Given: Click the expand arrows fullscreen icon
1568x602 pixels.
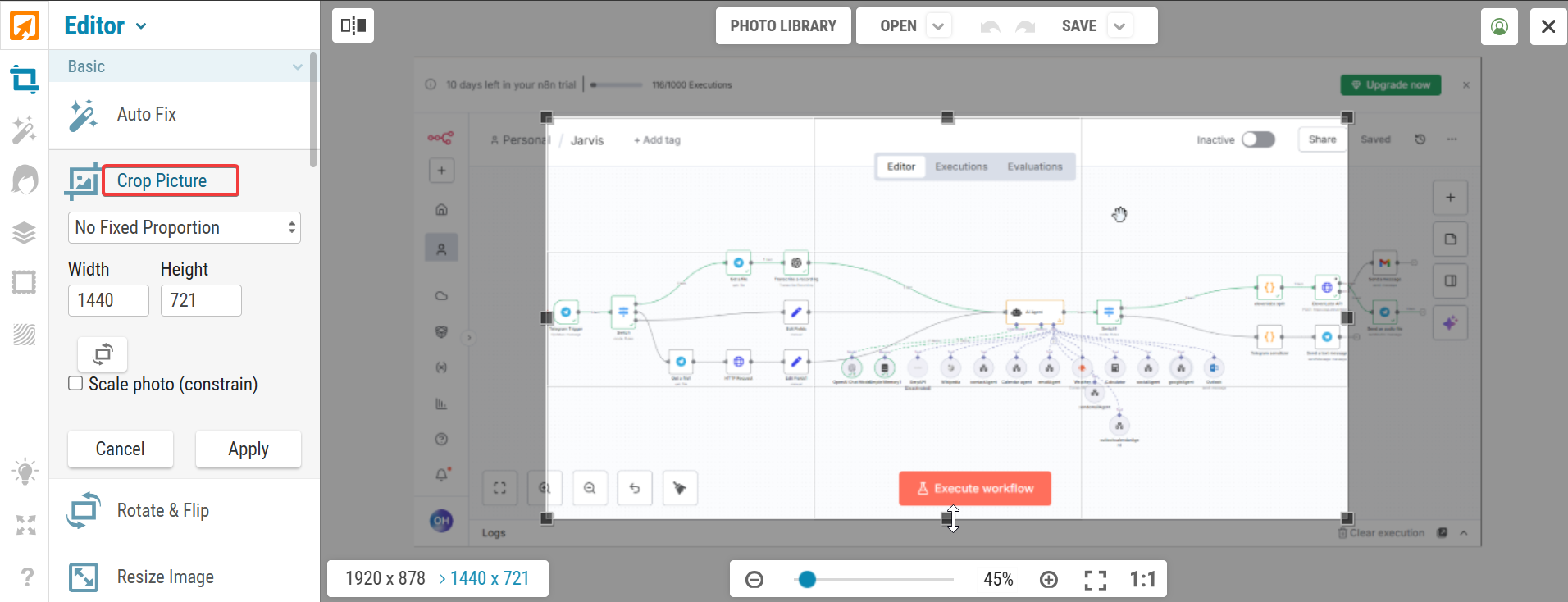Looking at the screenshot, I should [26, 525].
